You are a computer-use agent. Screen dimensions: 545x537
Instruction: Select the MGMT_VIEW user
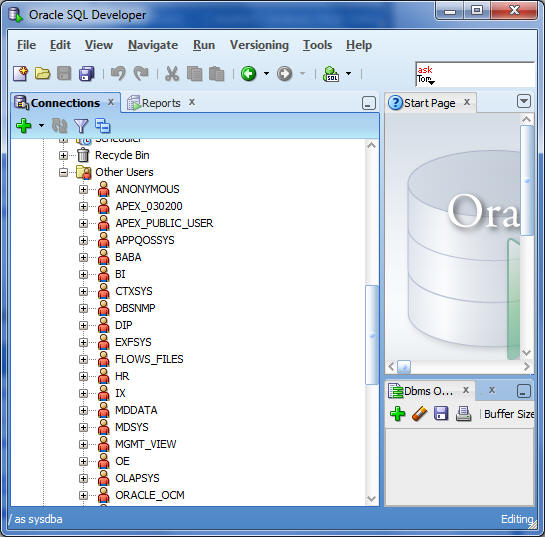coord(146,444)
